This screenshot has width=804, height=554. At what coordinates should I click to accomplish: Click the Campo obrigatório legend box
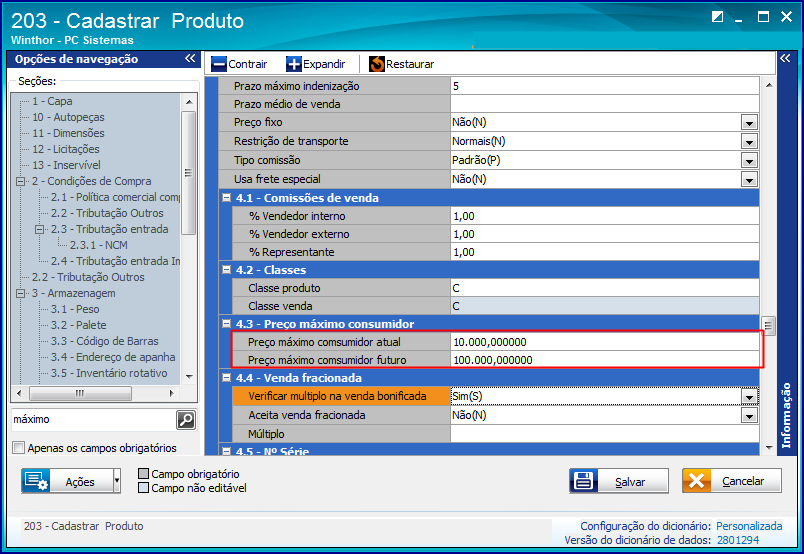144,473
